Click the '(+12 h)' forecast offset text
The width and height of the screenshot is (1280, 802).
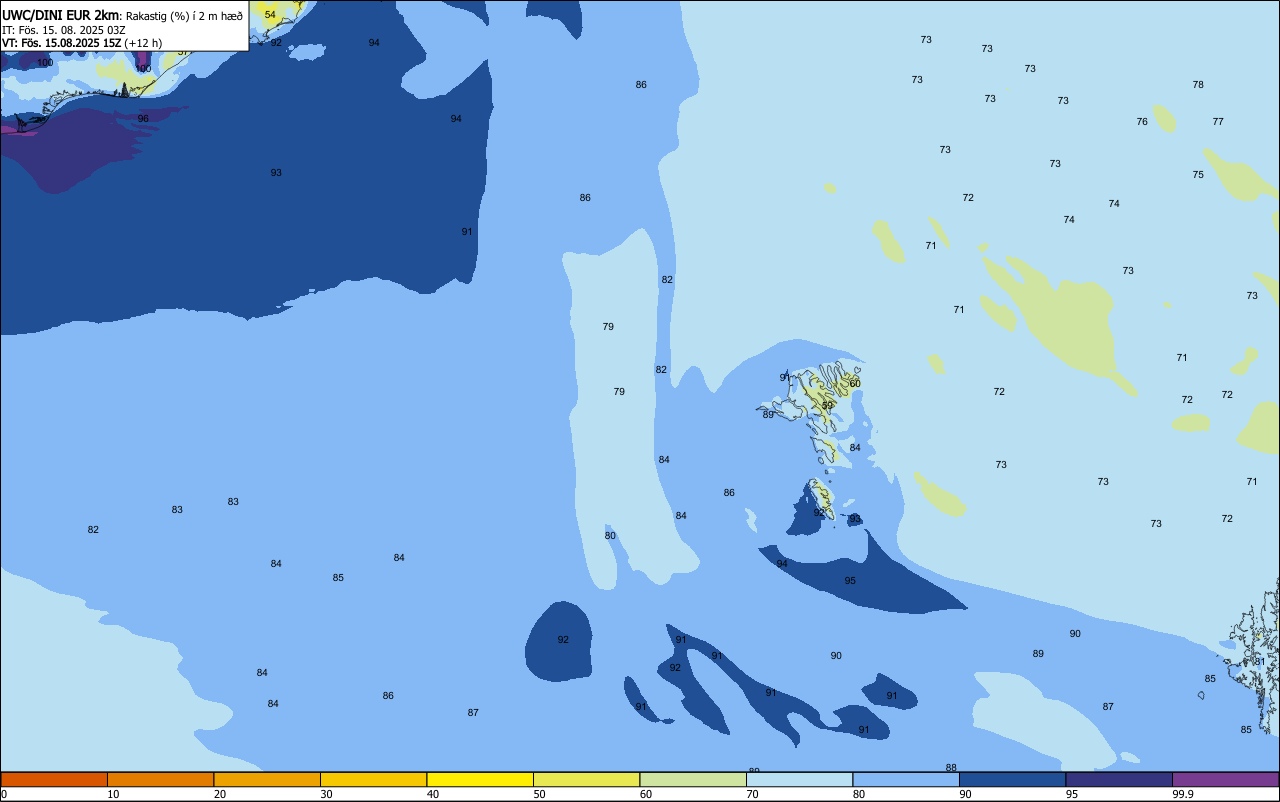tap(143, 43)
